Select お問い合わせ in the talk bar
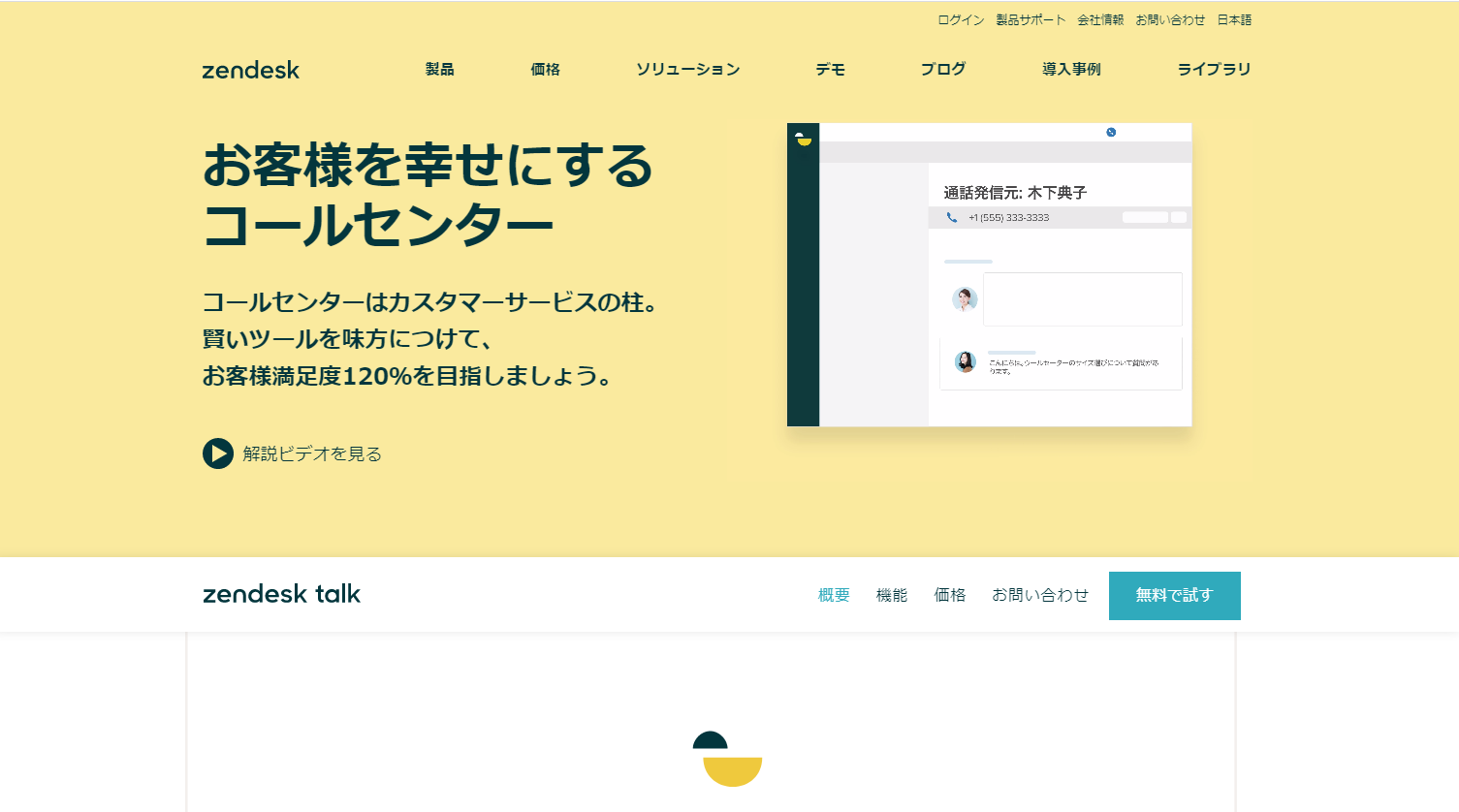This screenshot has height=812, width=1459. [x=1040, y=595]
